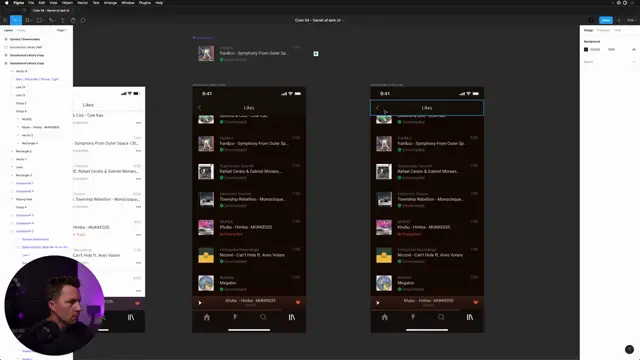Click heart icon in middle phone player bar

(x=298, y=302)
